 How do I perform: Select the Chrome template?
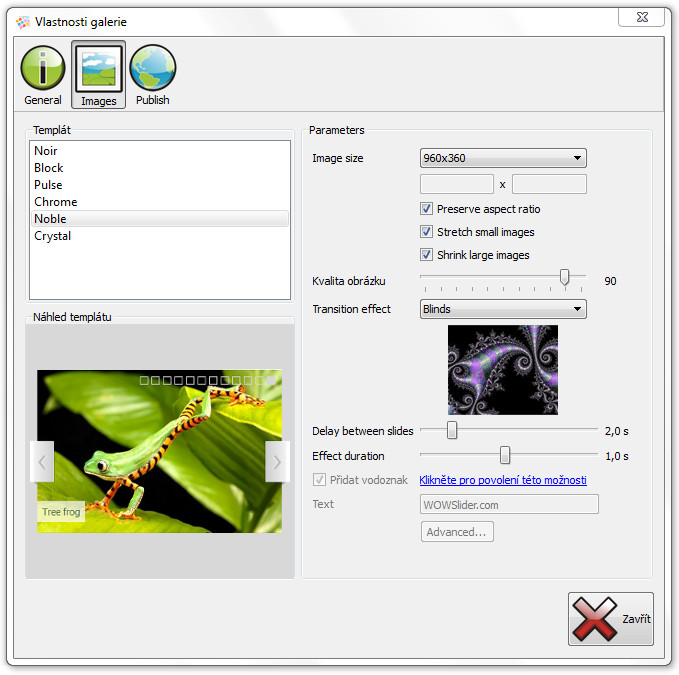pos(160,202)
